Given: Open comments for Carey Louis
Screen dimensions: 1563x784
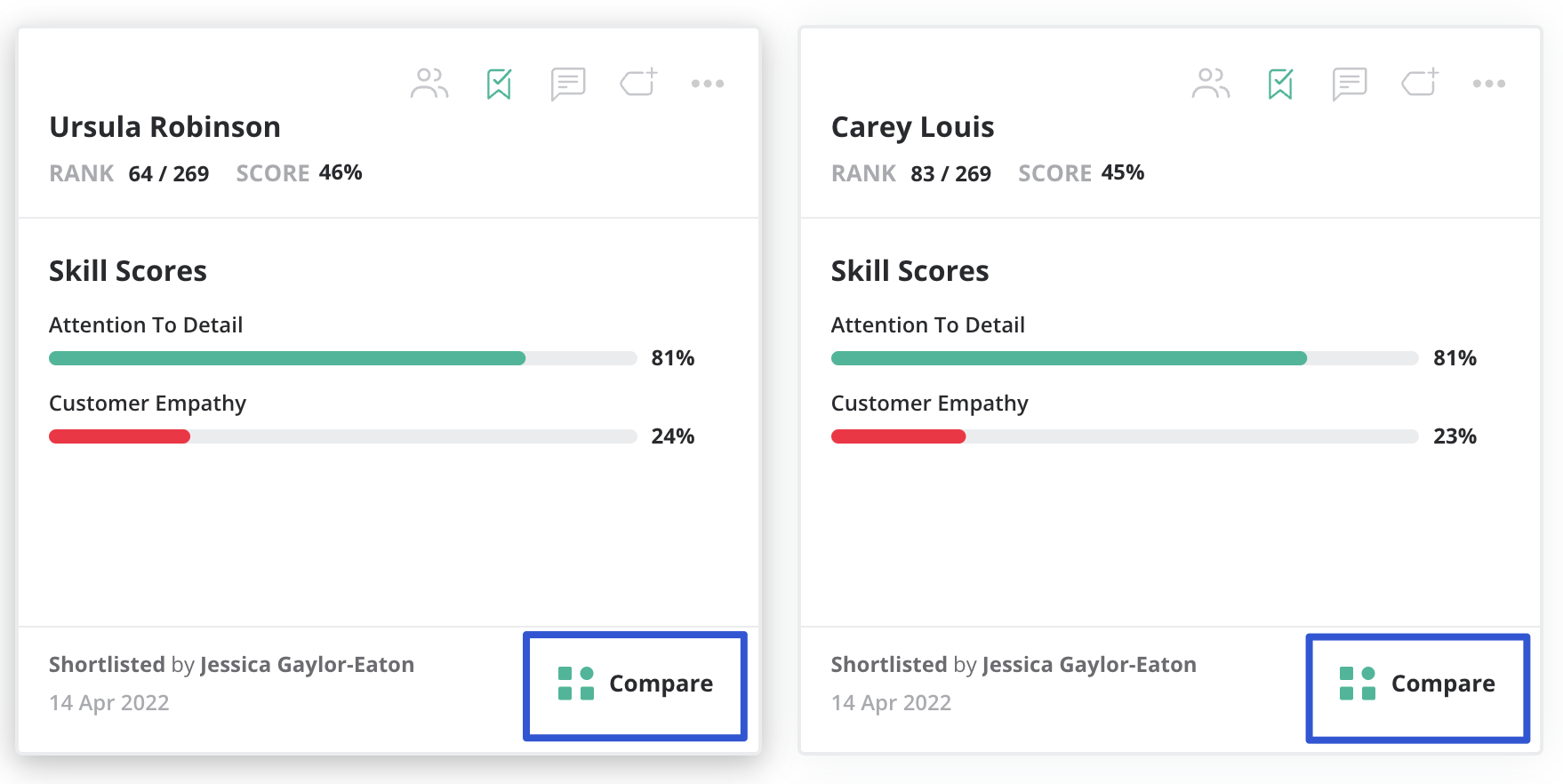Looking at the screenshot, I should pyautogui.click(x=1349, y=84).
